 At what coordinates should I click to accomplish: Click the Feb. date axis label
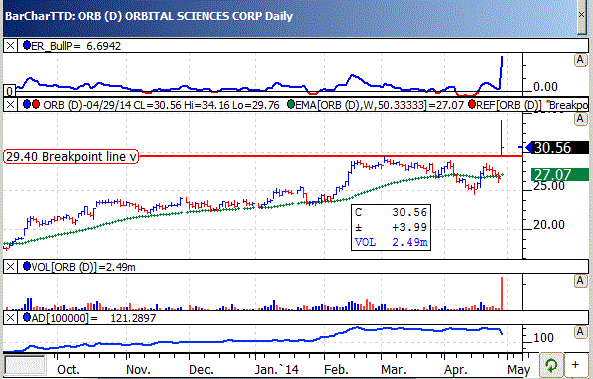[337, 370]
